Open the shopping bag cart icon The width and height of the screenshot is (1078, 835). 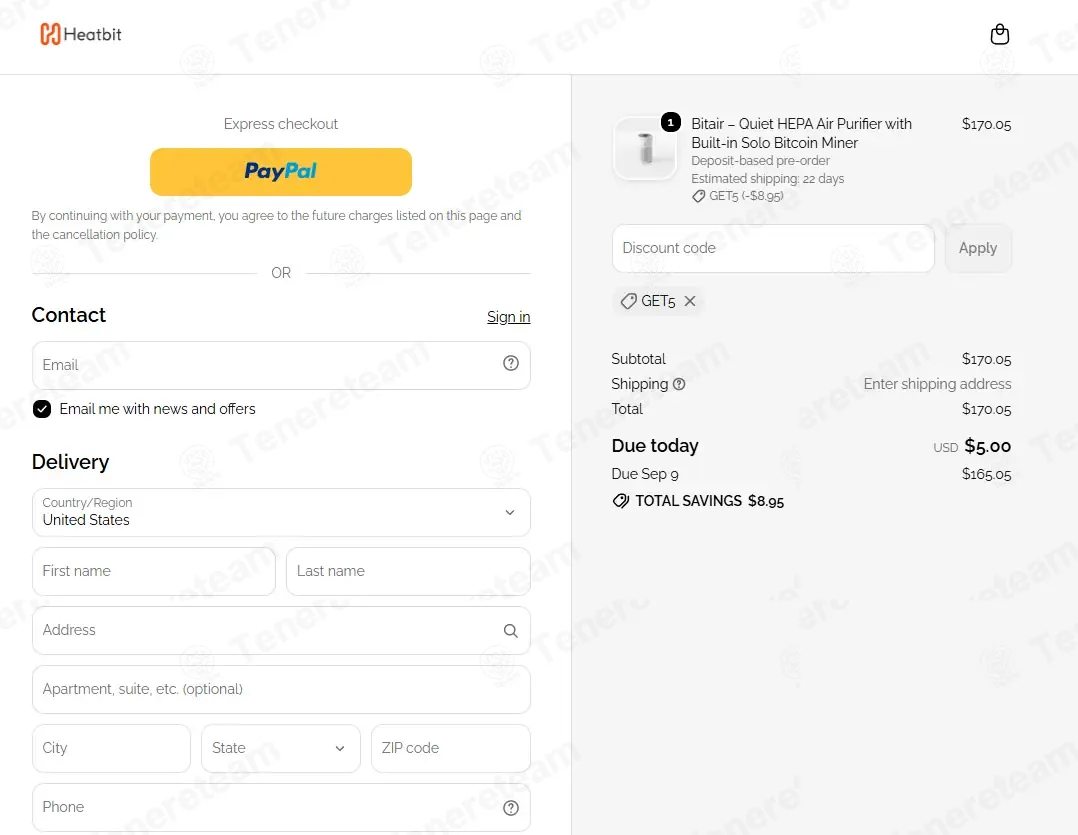click(999, 34)
